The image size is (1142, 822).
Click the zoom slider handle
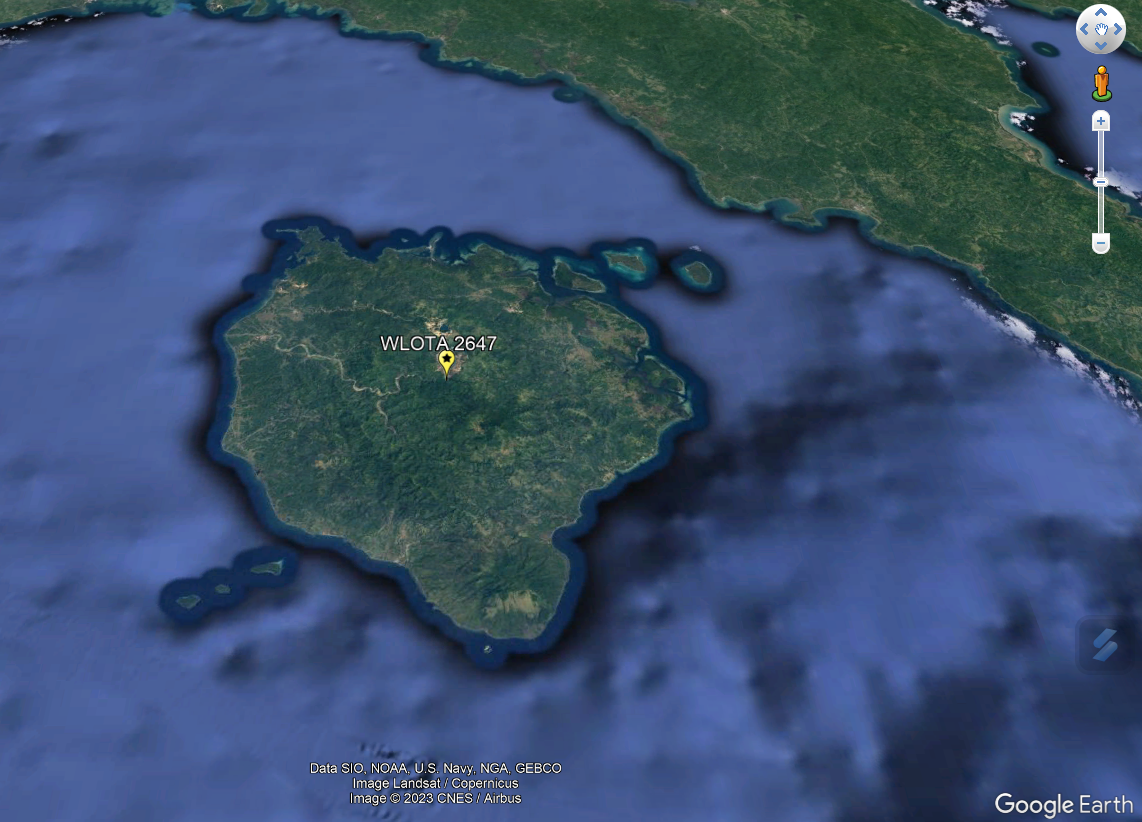click(1101, 182)
